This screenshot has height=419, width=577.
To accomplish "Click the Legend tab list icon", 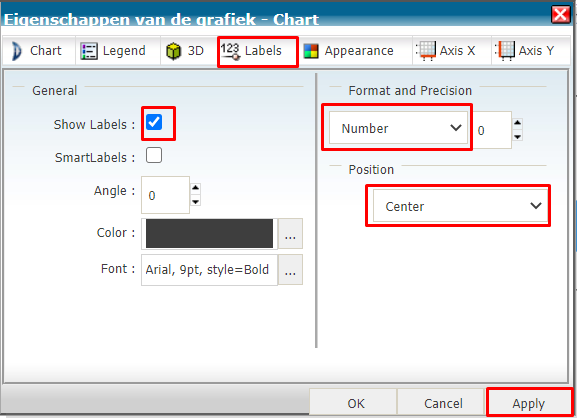I will pyautogui.click(x=89, y=51).
